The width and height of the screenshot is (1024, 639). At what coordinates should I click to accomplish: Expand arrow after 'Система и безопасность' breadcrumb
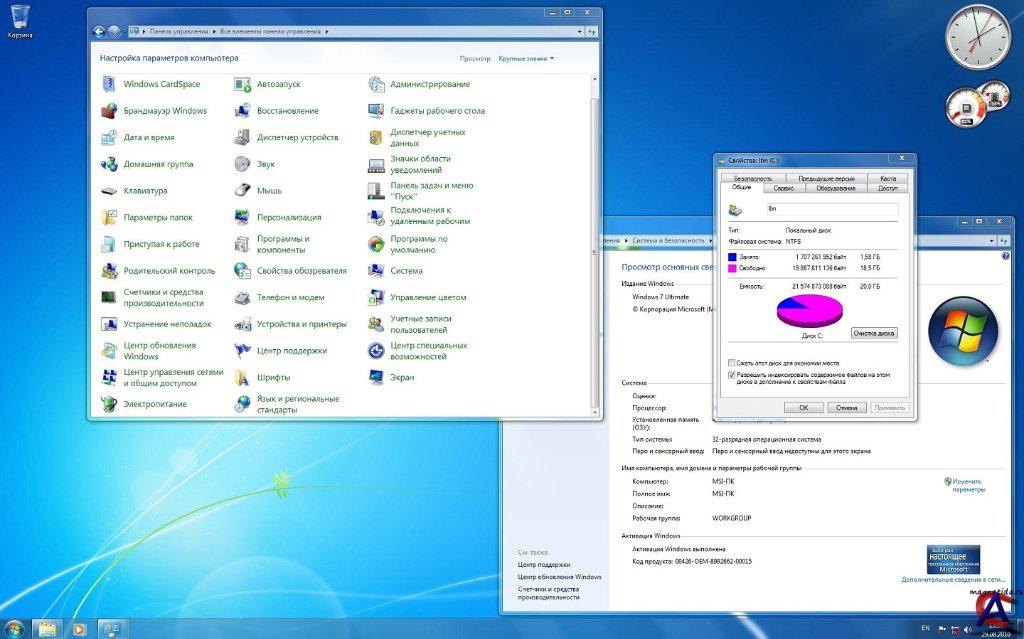pyautogui.click(x=710, y=241)
